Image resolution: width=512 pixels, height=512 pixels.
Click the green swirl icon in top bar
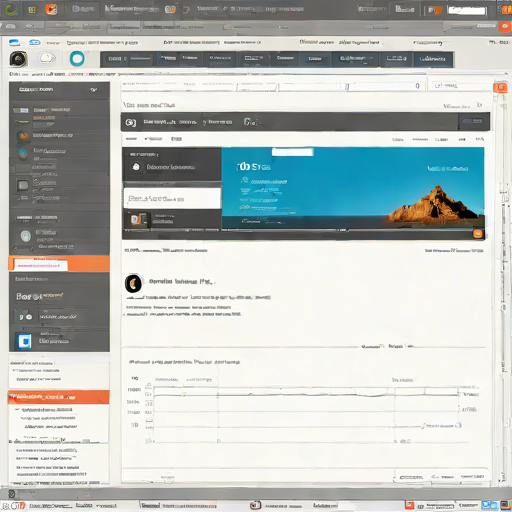[x=10, y=9]
